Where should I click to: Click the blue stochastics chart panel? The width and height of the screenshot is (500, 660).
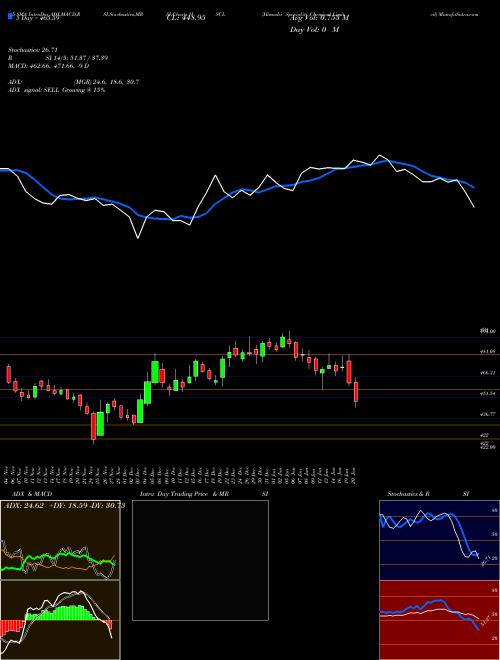pyautogui.click(x=439, y=540)
